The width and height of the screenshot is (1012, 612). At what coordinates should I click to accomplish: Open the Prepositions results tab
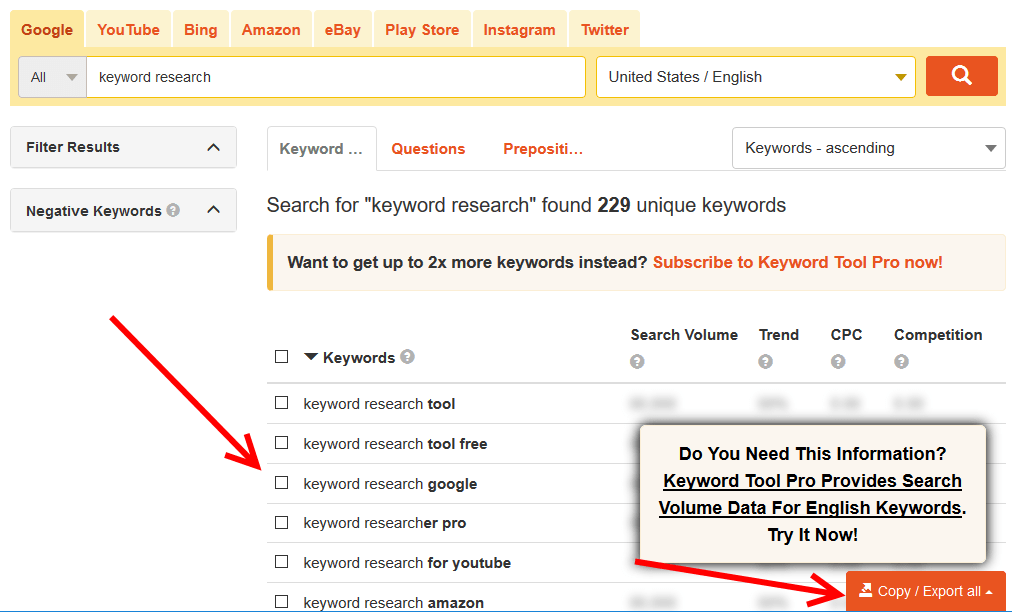tap(543, 149)
